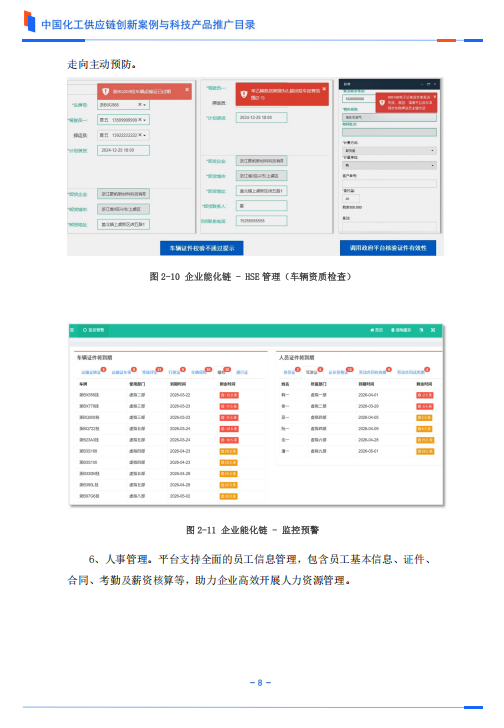504x728 pixels.
Task: Click the unloading contact phone field
Action: [x=262, y=221]
